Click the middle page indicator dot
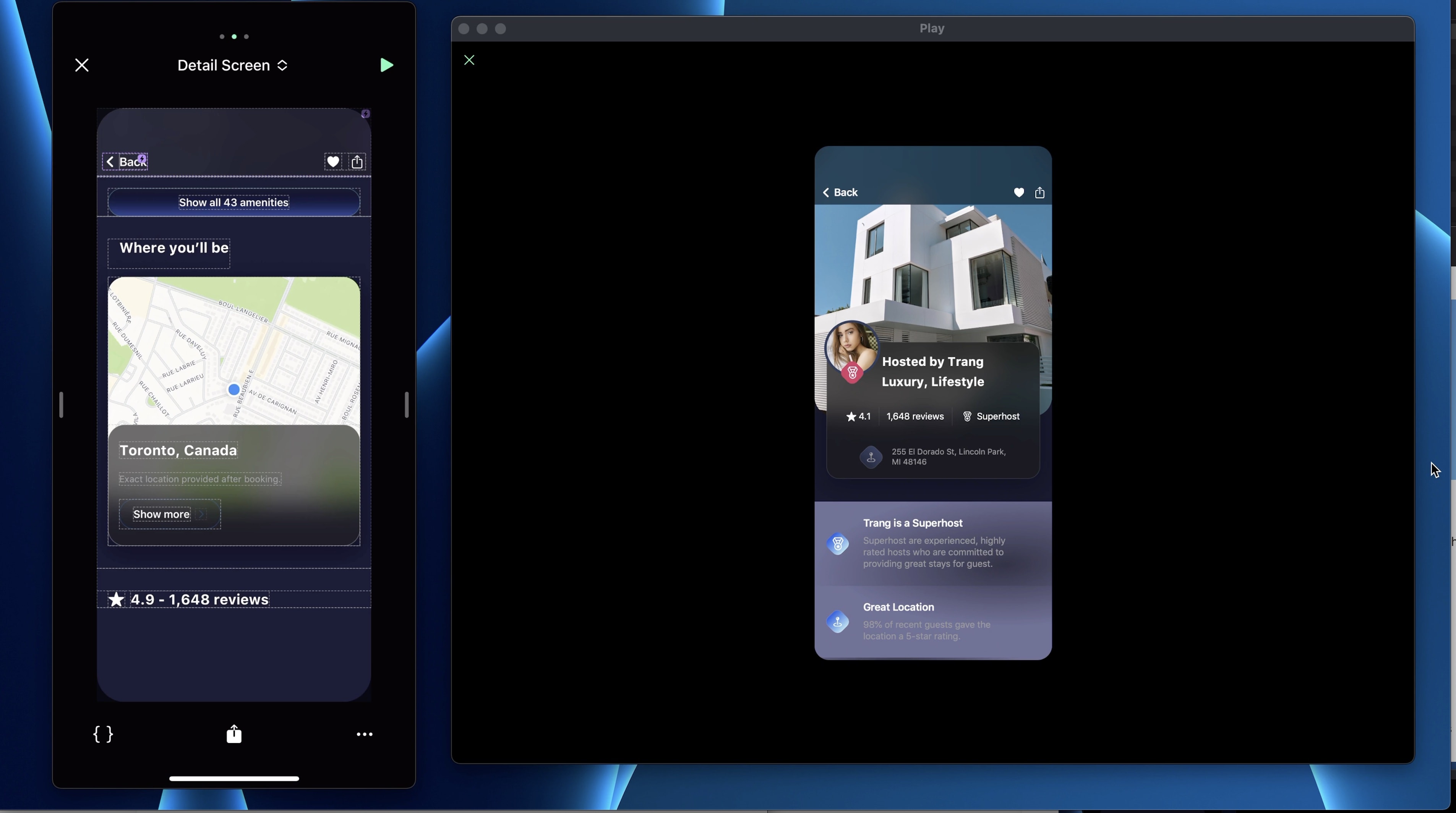Viewport: 1456px width, 813px height. 234,37
